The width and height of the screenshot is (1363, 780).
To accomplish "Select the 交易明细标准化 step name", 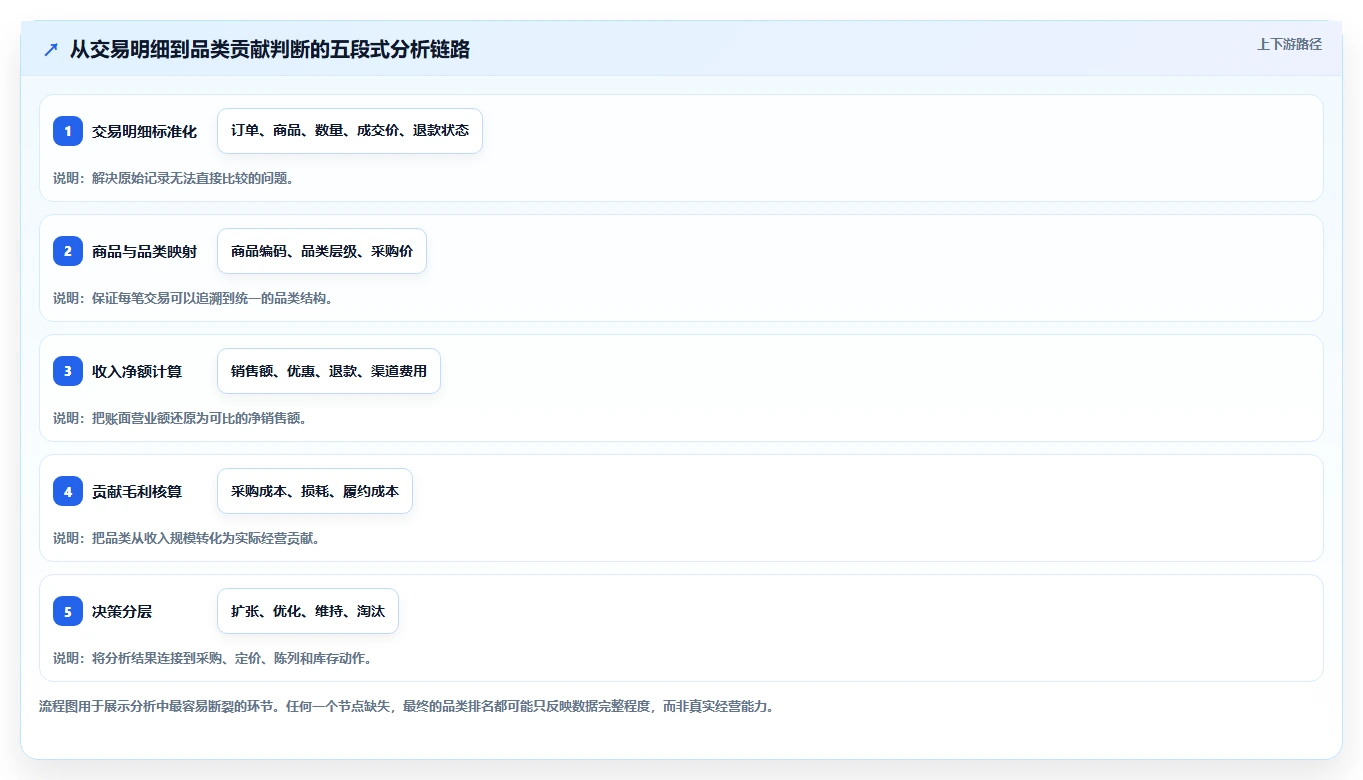I will click(144, 131).
